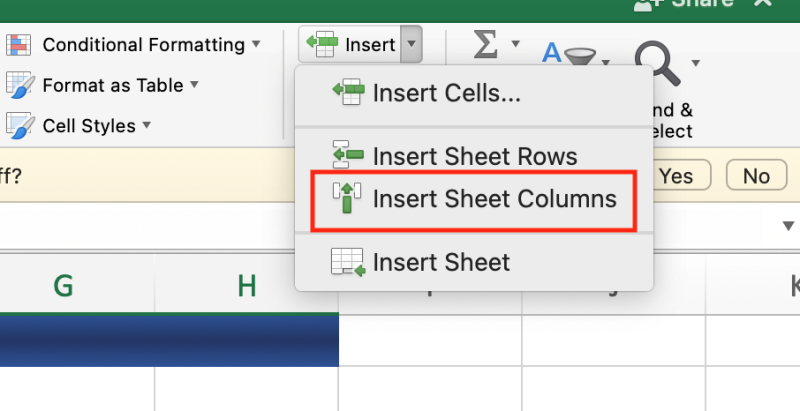
Task: Select column H header
Action: [x=246, y=286]
